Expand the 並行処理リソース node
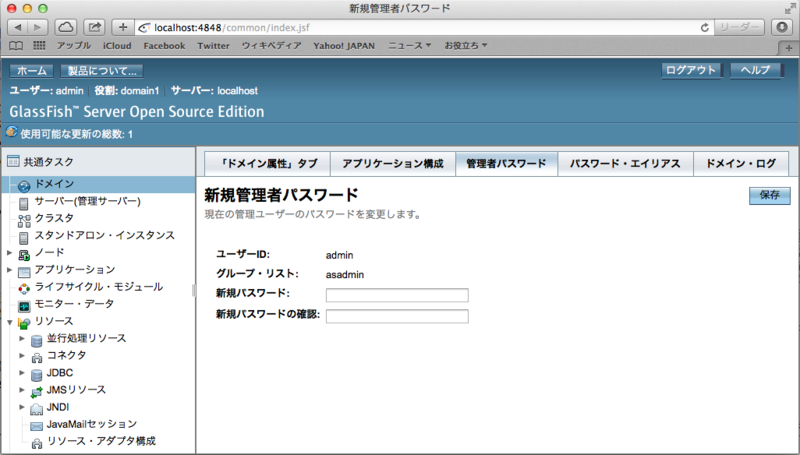This screenshot has height=455, width=800. (22, 338)
